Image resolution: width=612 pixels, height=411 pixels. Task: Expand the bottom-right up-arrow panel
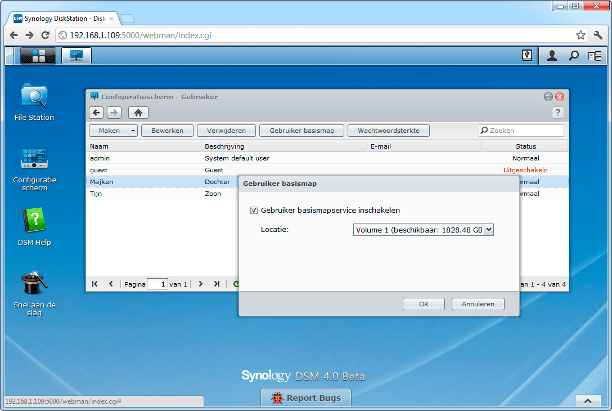point(588,401)
